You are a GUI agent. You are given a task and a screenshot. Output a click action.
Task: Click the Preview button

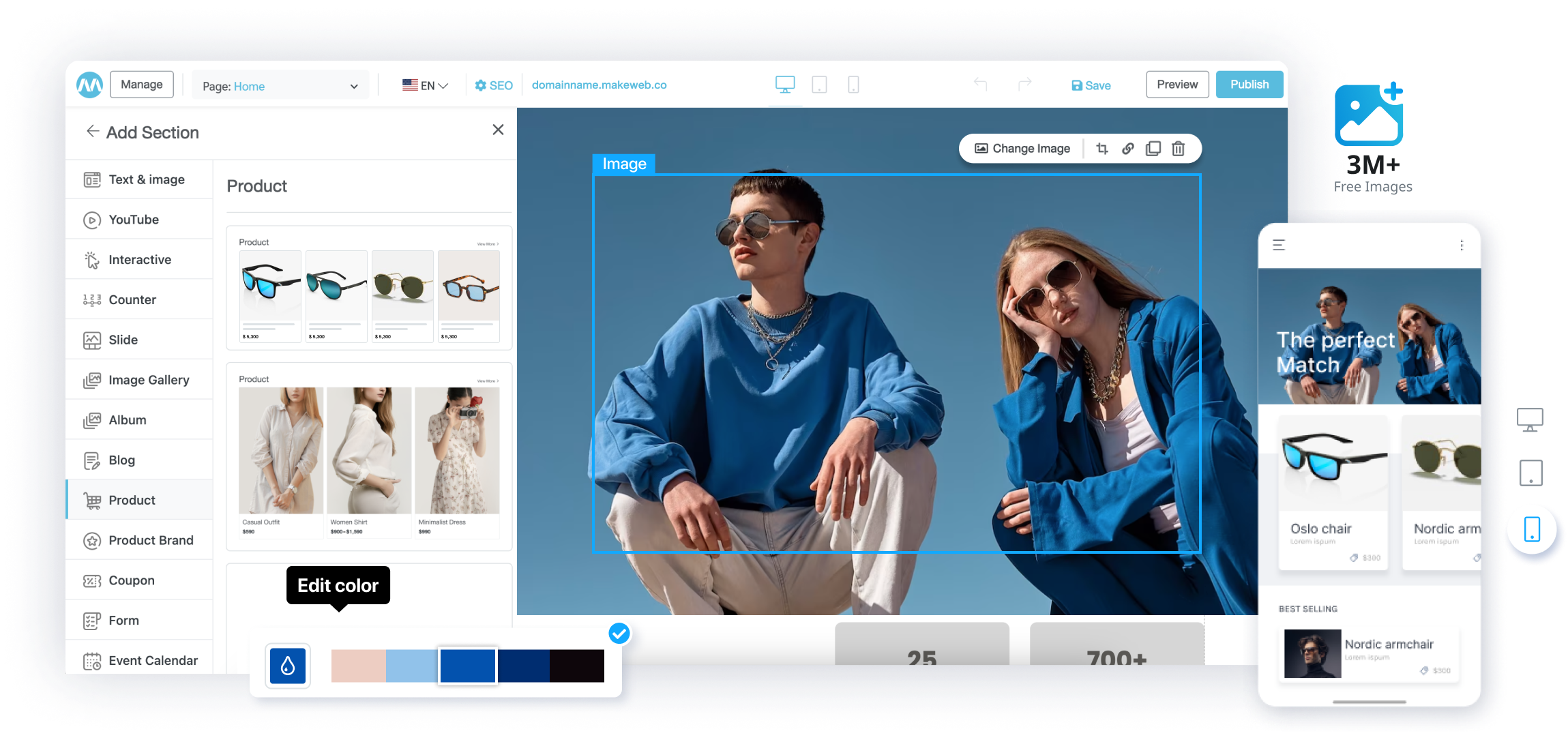click(1176, 84)
